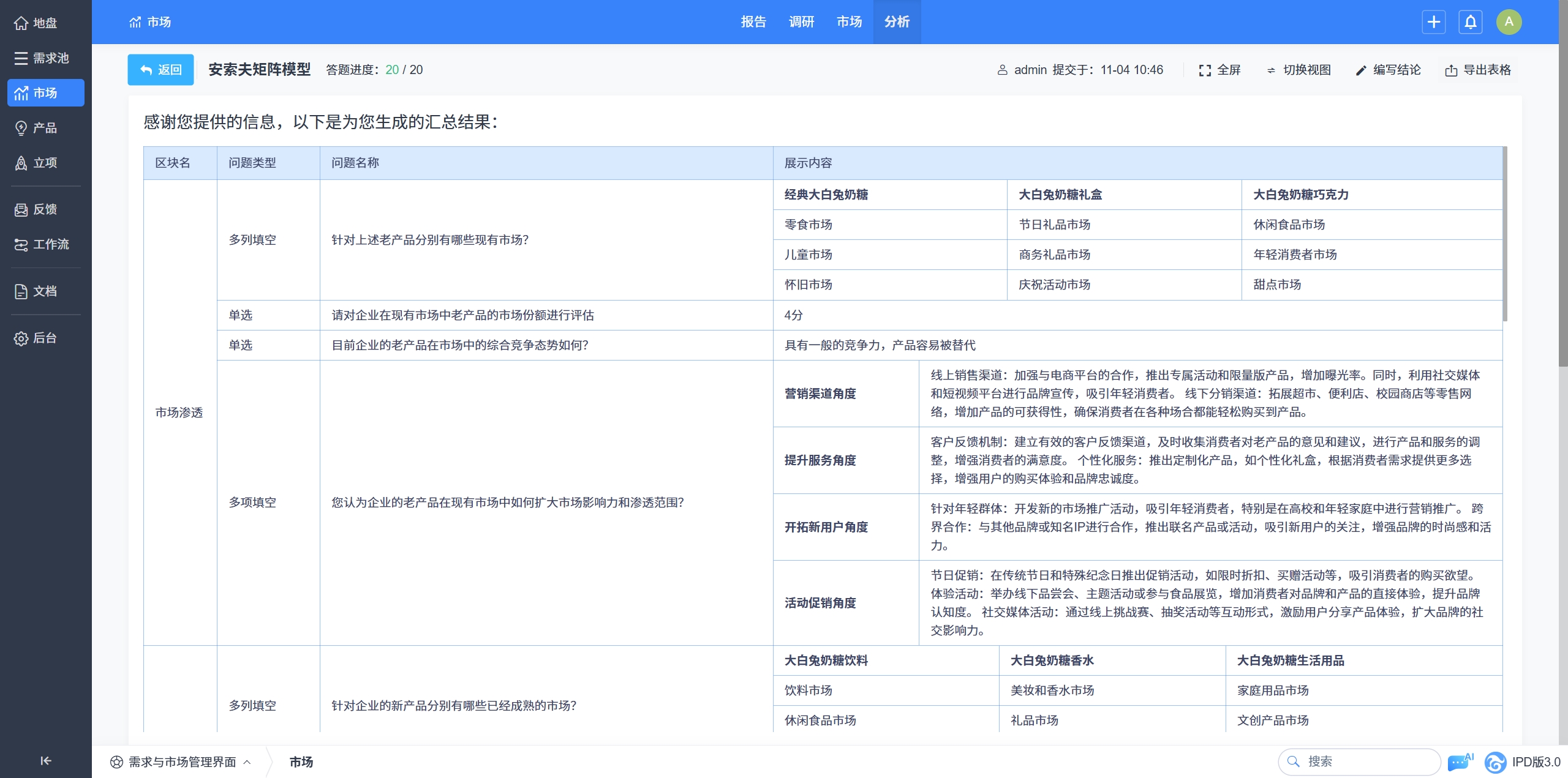Click the 市场 breadcrumb at the bottom
The width and height of the screenshot is (1568, 778).
[x=301, y=762]
